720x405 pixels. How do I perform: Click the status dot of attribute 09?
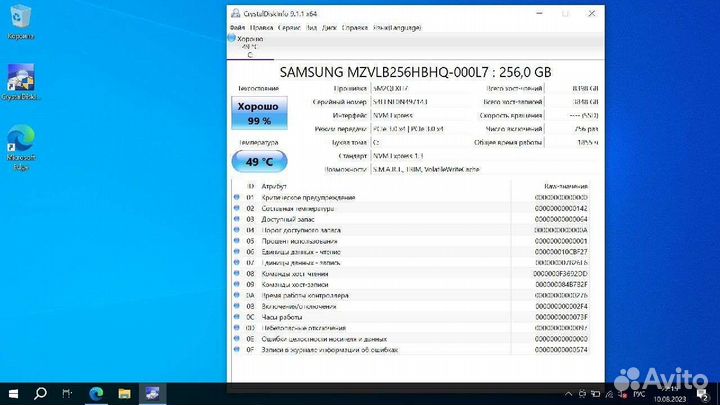(x=236, y=284)
